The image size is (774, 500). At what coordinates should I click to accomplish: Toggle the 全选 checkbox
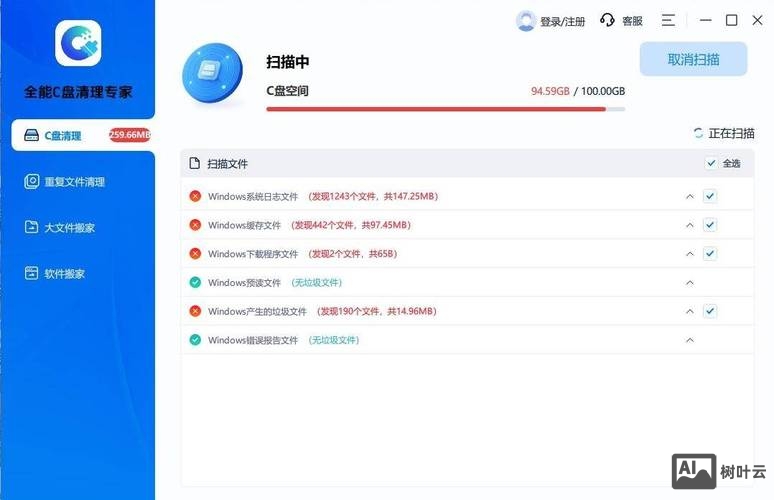(711, 163)
